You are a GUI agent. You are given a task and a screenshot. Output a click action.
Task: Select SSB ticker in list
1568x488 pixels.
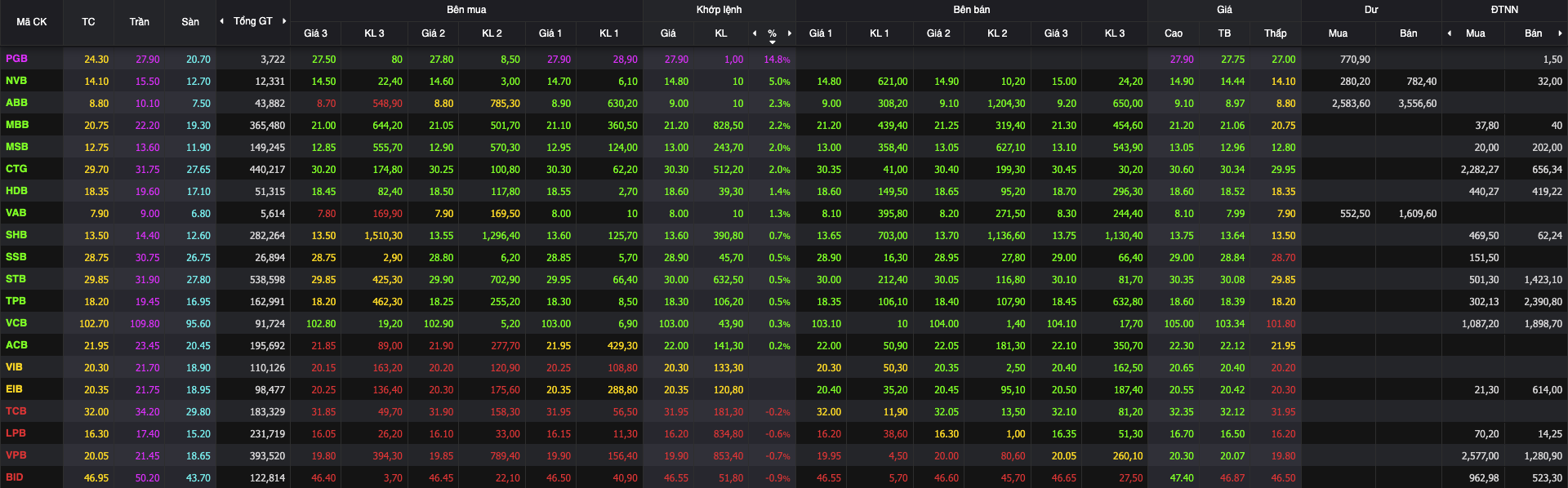(16, 257)
